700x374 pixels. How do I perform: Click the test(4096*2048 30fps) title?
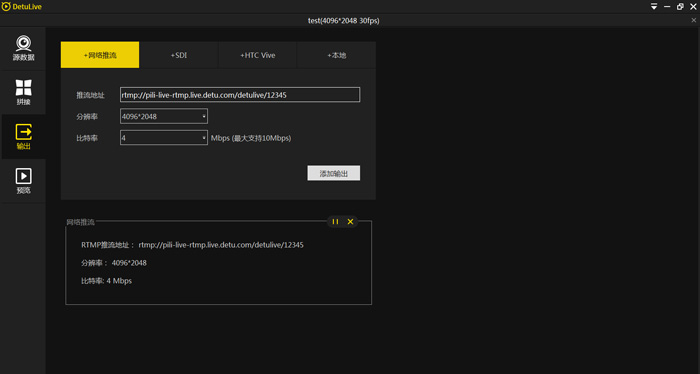343,21
